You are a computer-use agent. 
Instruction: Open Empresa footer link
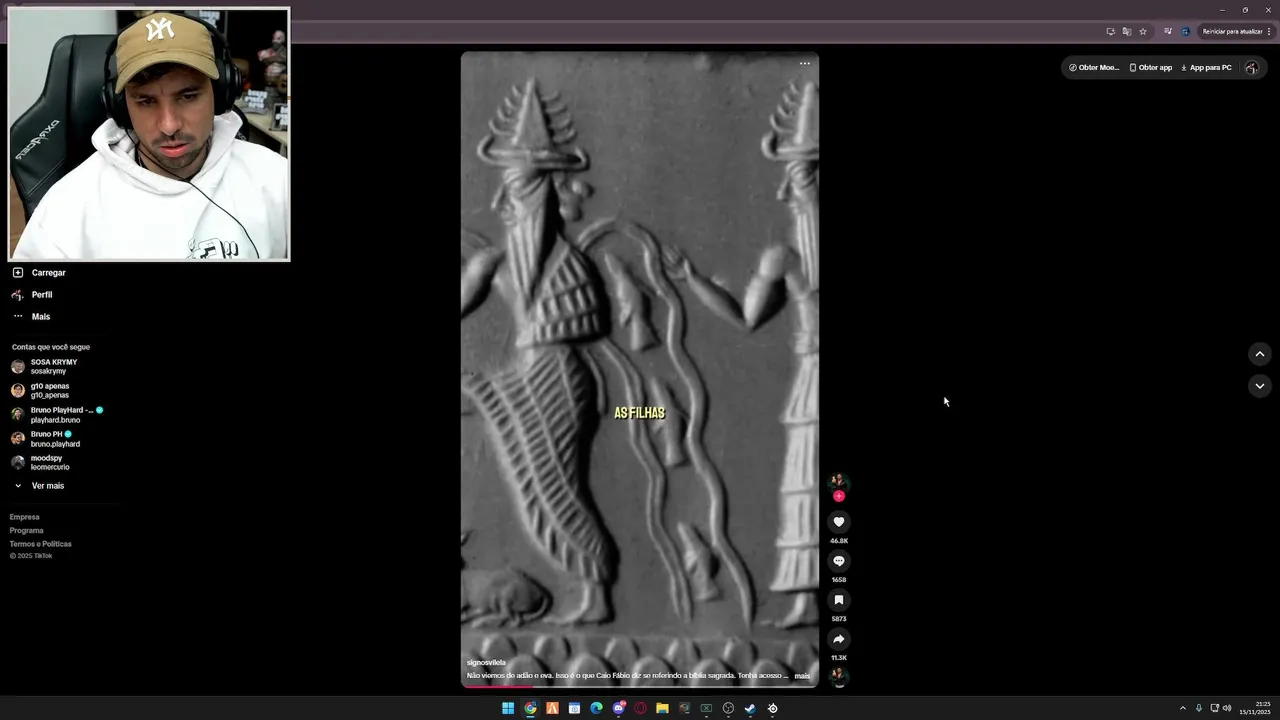(x=25, y=517)
